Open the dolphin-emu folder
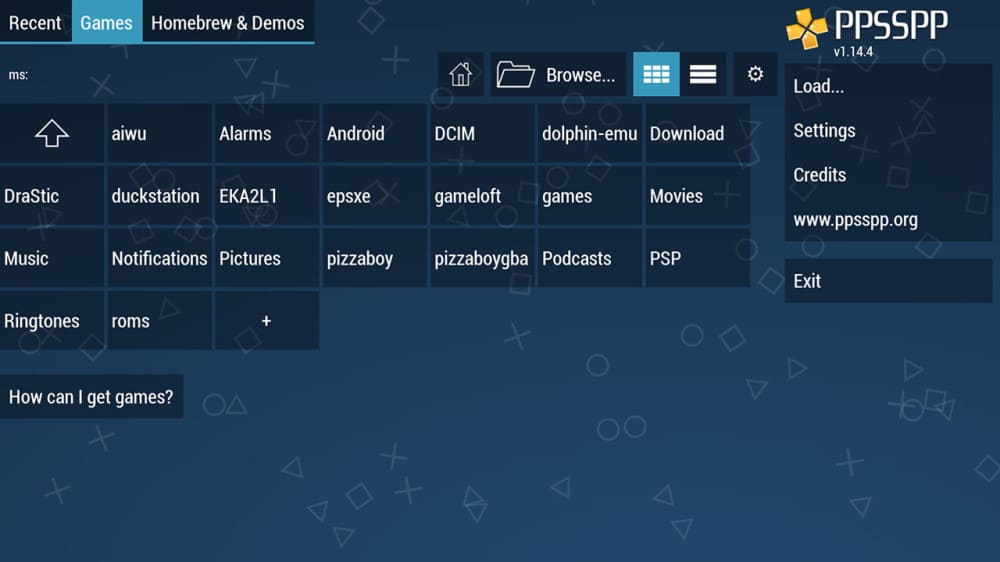1000x562 pixels. point(590,133)
